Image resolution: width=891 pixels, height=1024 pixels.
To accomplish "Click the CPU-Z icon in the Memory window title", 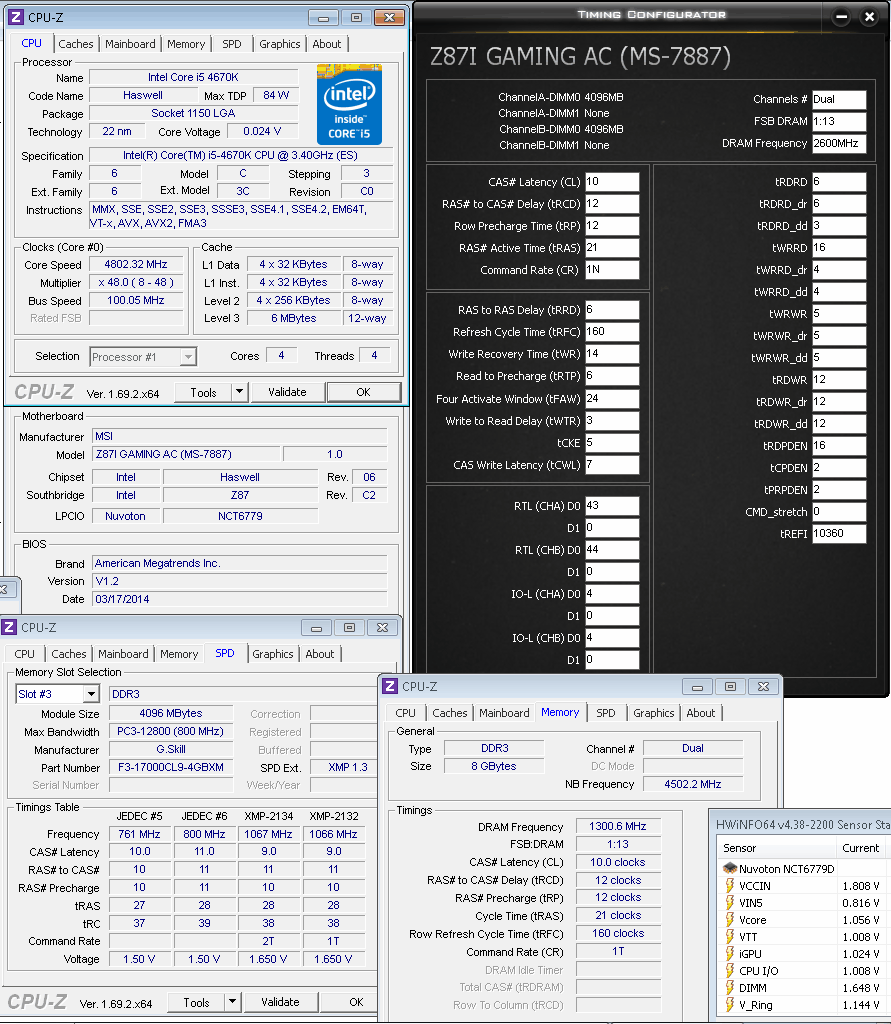I will click(x=390, y=686).
